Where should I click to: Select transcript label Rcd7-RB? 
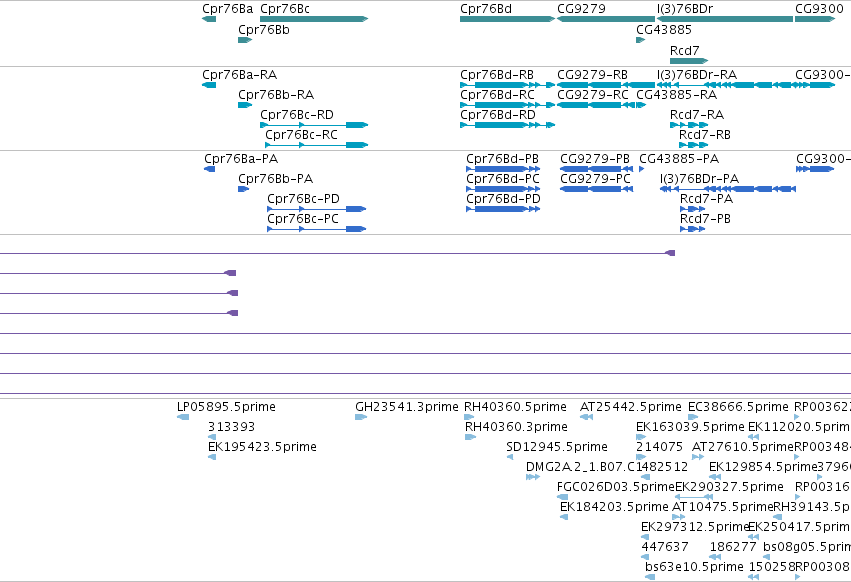point(705,135)
